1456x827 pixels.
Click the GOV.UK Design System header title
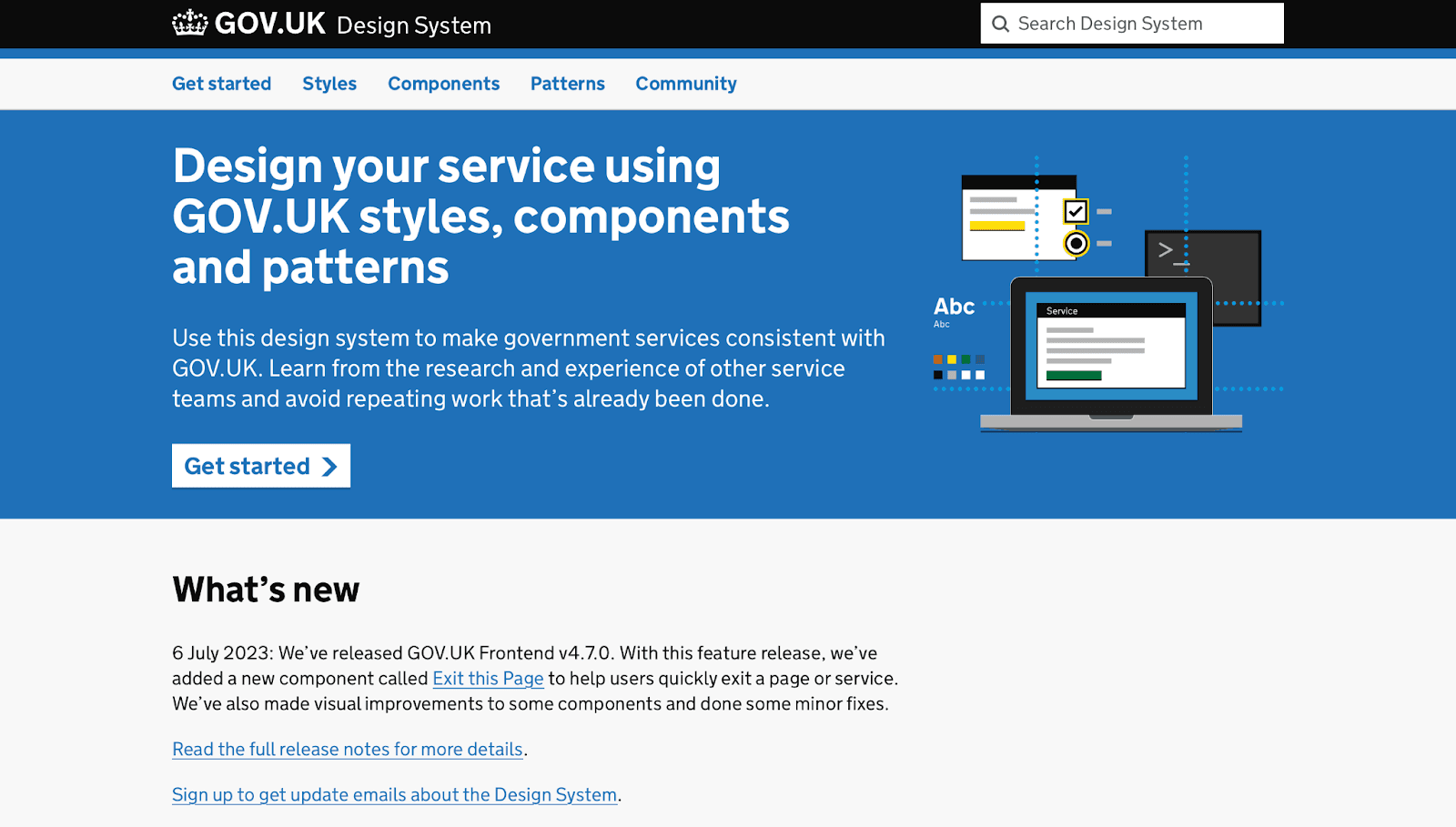[x=332, y=24]
